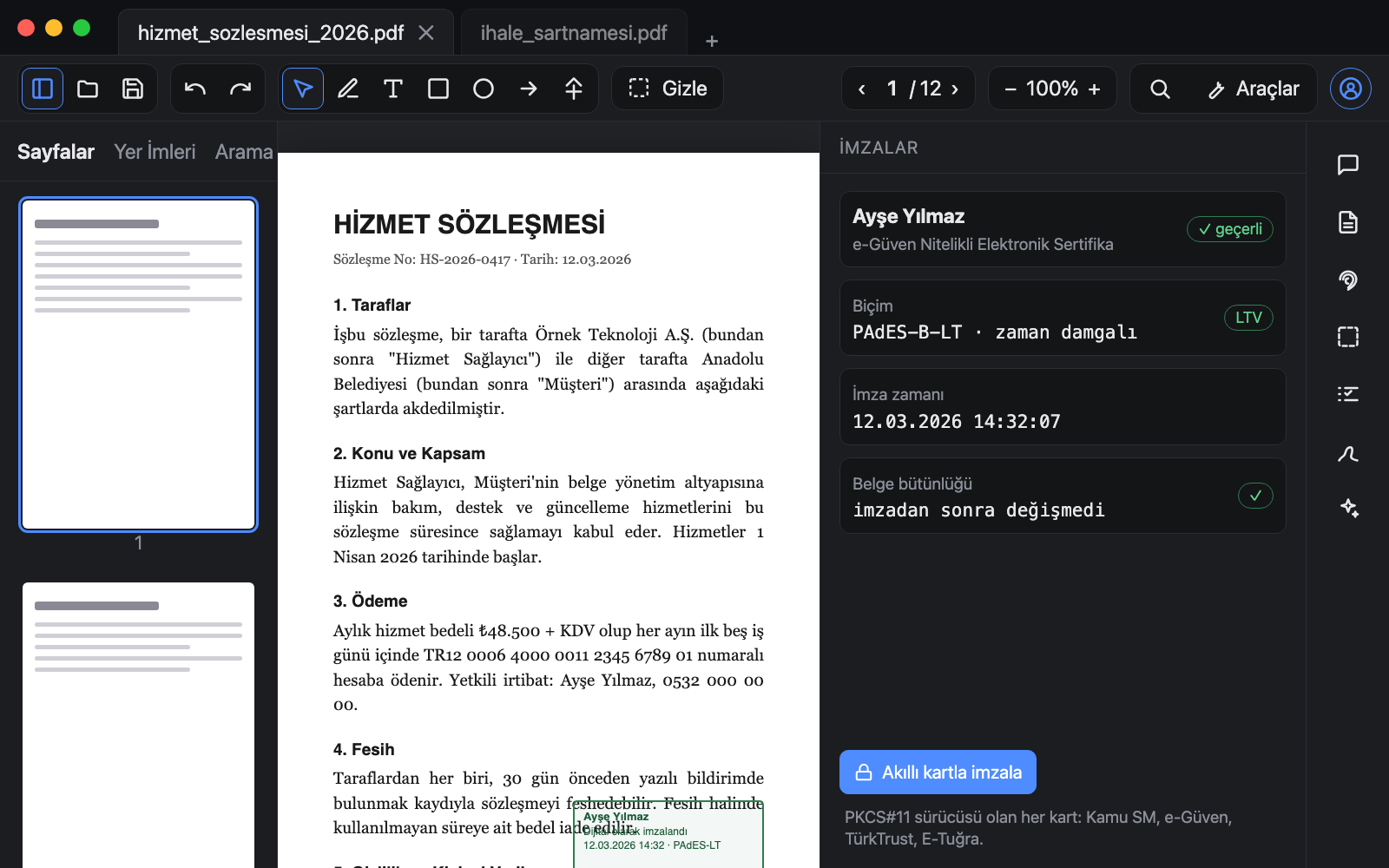
Task: Click the geçerli validity badge
Action: (1230, 229)
